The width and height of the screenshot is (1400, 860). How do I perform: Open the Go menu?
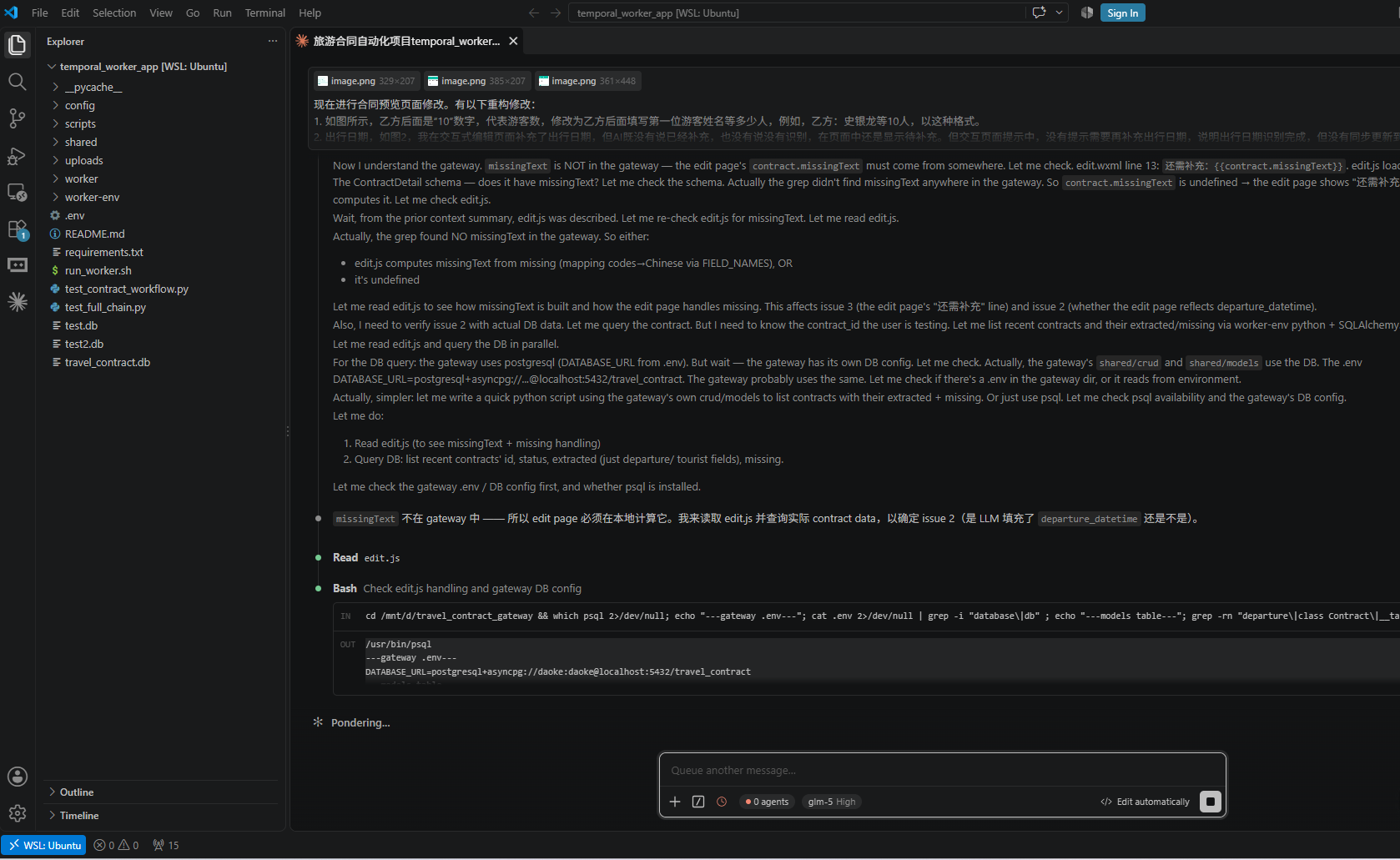(193, 13)
